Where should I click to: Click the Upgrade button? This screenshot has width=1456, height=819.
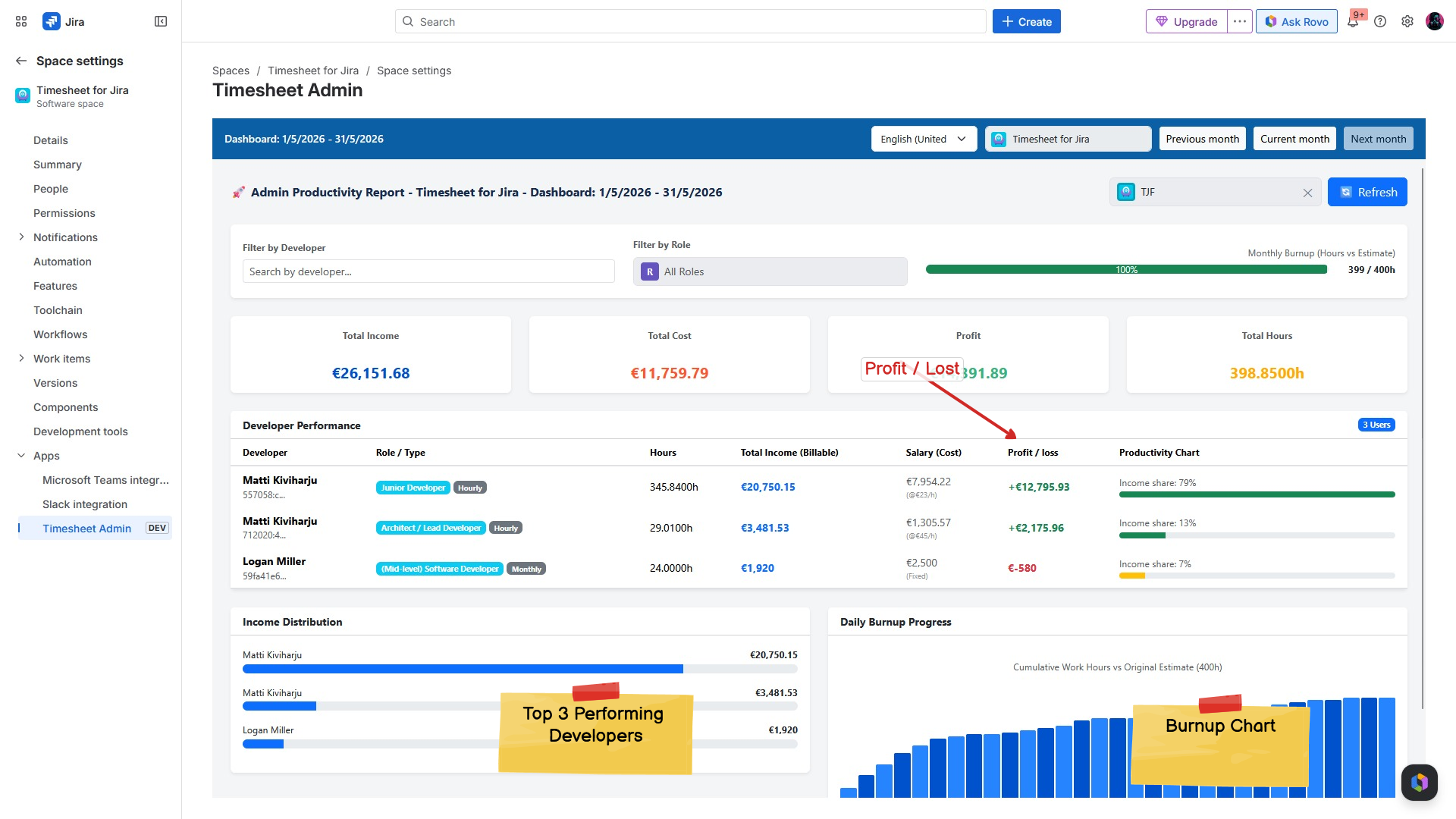pos(1187,21)
